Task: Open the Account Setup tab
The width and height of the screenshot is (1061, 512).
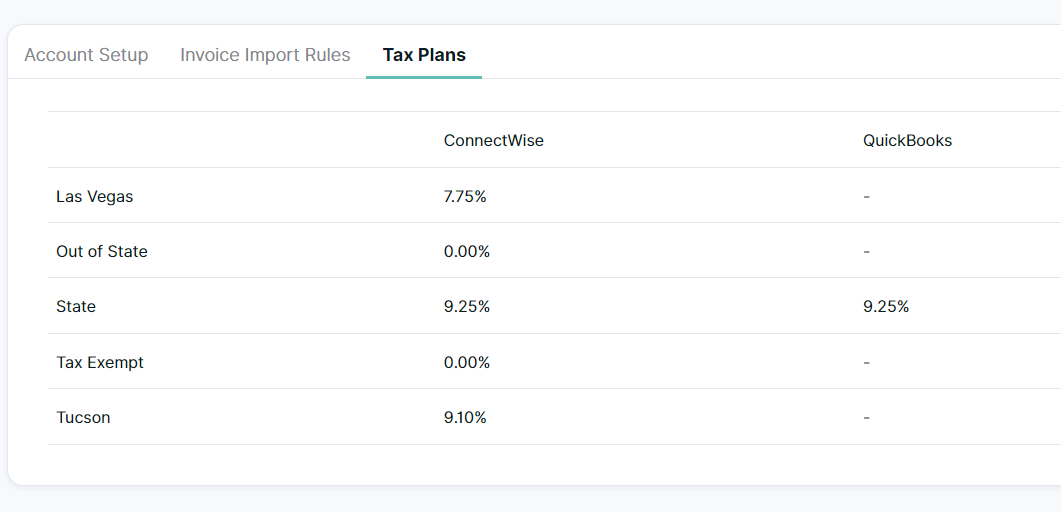Action: tap(86, 55)
